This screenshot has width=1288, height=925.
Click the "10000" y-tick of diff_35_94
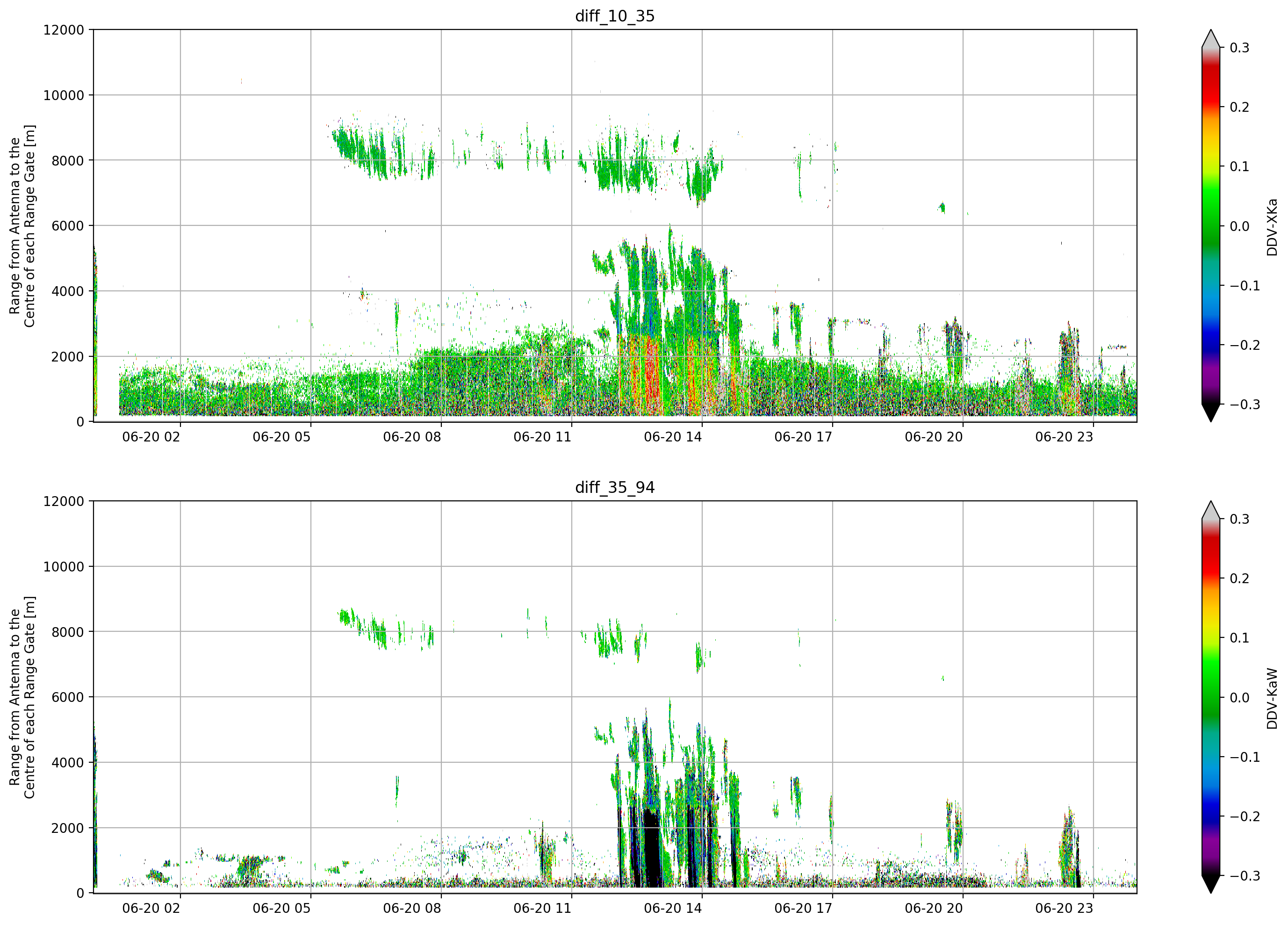pos(64,566)
